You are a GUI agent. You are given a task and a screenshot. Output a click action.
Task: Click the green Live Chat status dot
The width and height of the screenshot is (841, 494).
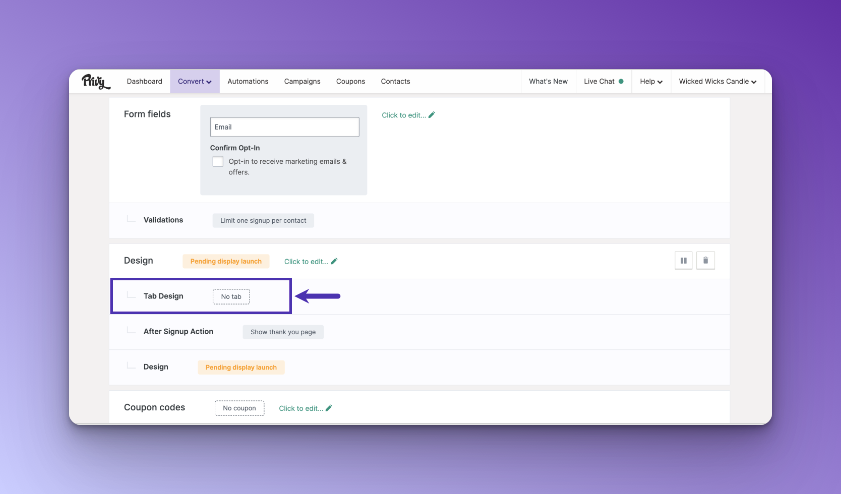point(621,82)
